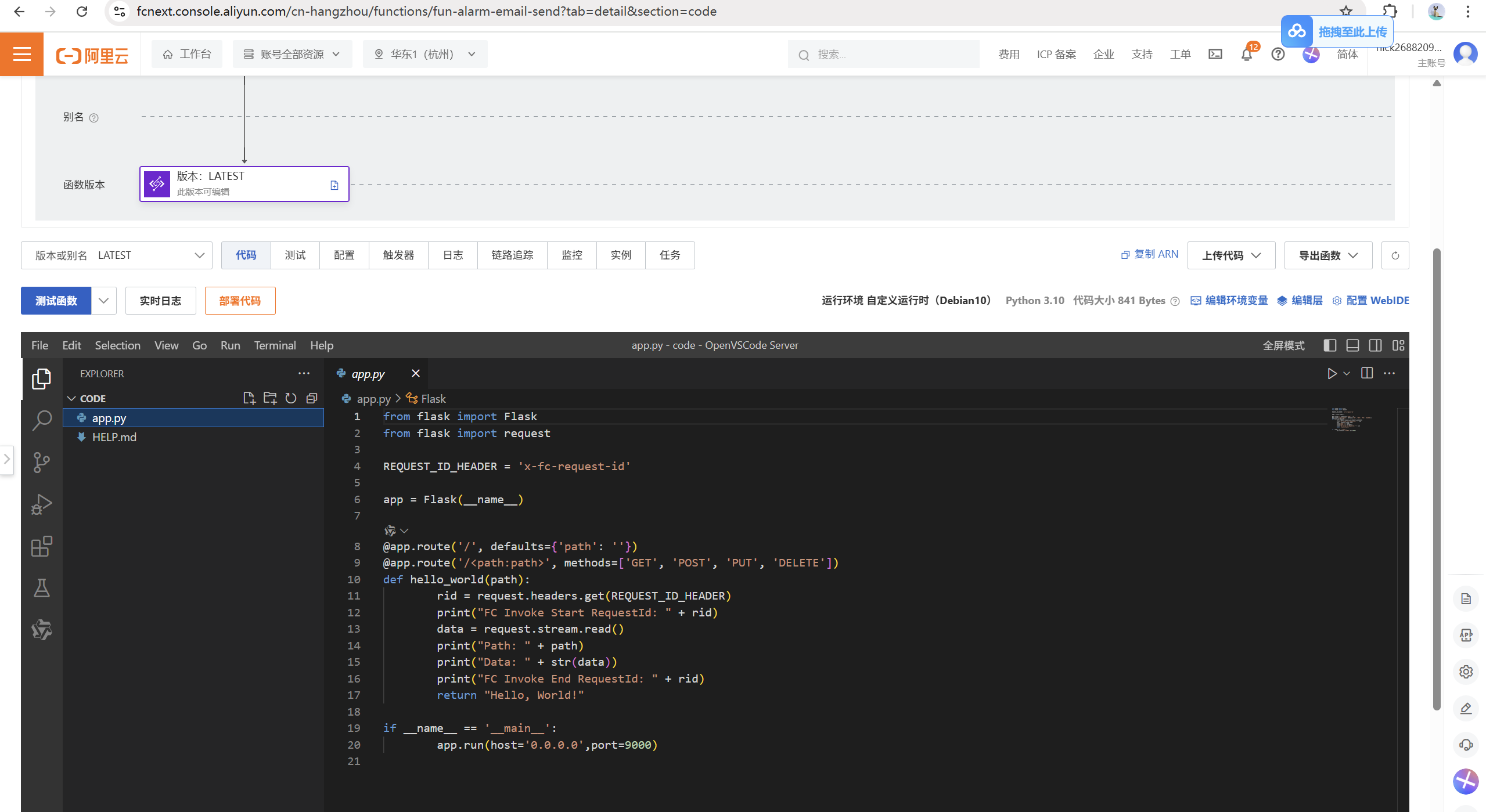Close the app.py editor tab

pos(415,373)
